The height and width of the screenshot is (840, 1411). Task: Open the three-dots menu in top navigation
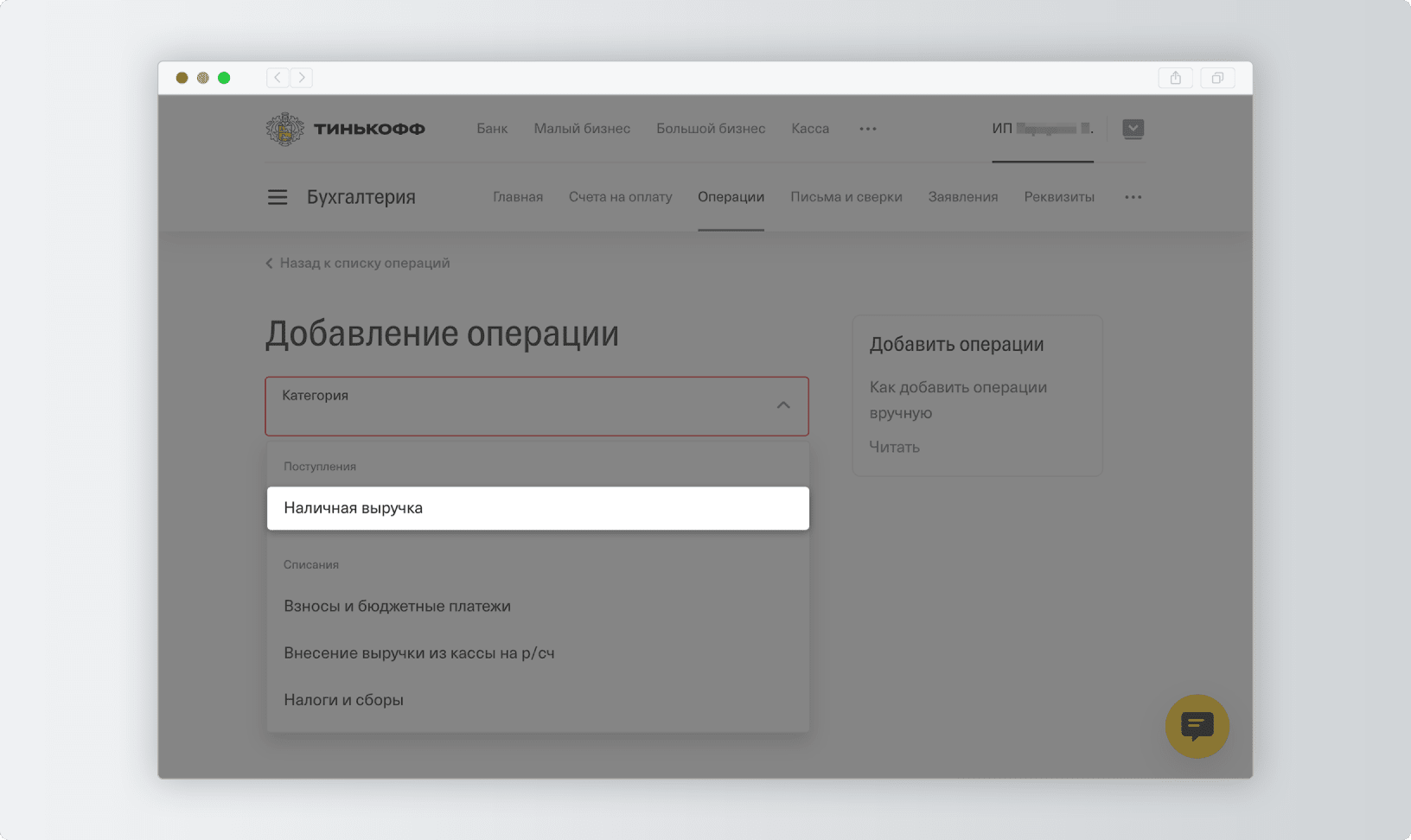868,129
